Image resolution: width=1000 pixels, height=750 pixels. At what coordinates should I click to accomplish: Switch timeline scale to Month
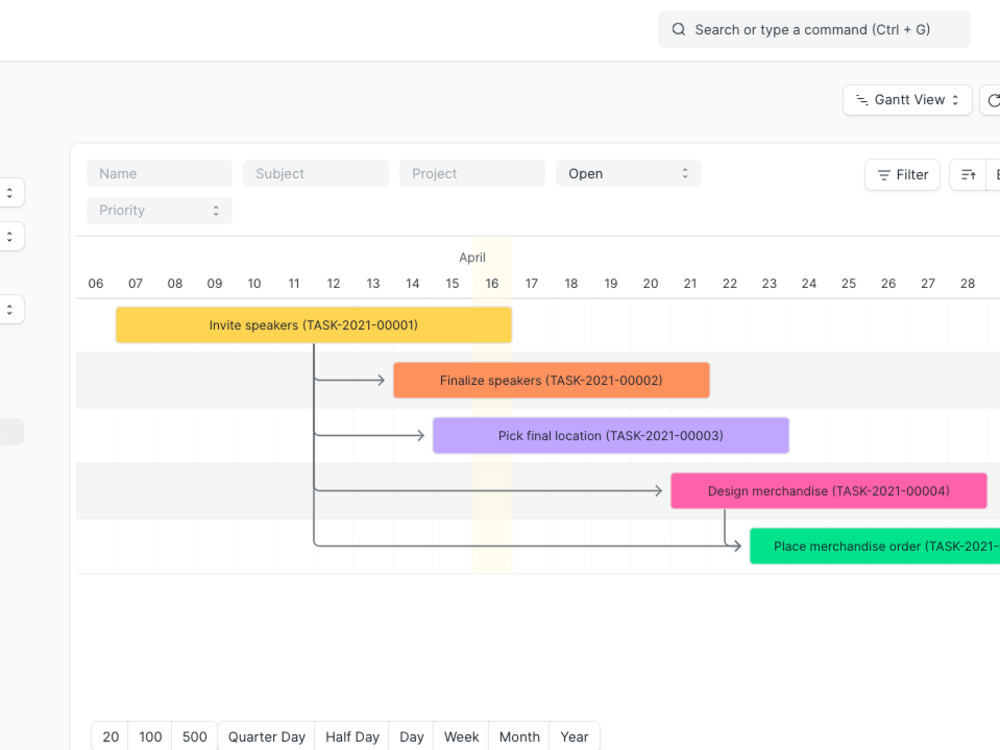pos(519,737)
